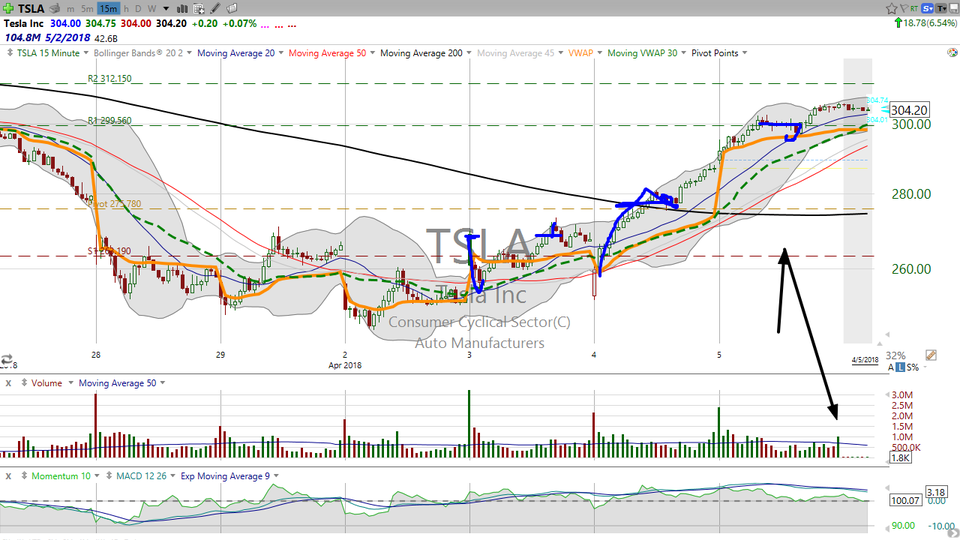Open the Moving VWAP 30 dropdown
Image resolution: width=960 pixels, height=540 pixels.
click(x=683, y=53)
